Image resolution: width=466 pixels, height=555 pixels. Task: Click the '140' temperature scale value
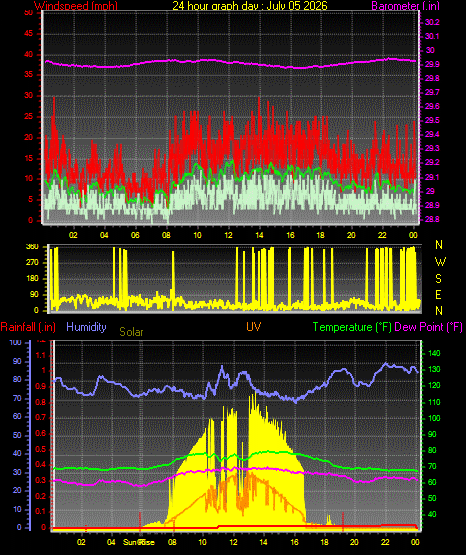coord(434,353)
